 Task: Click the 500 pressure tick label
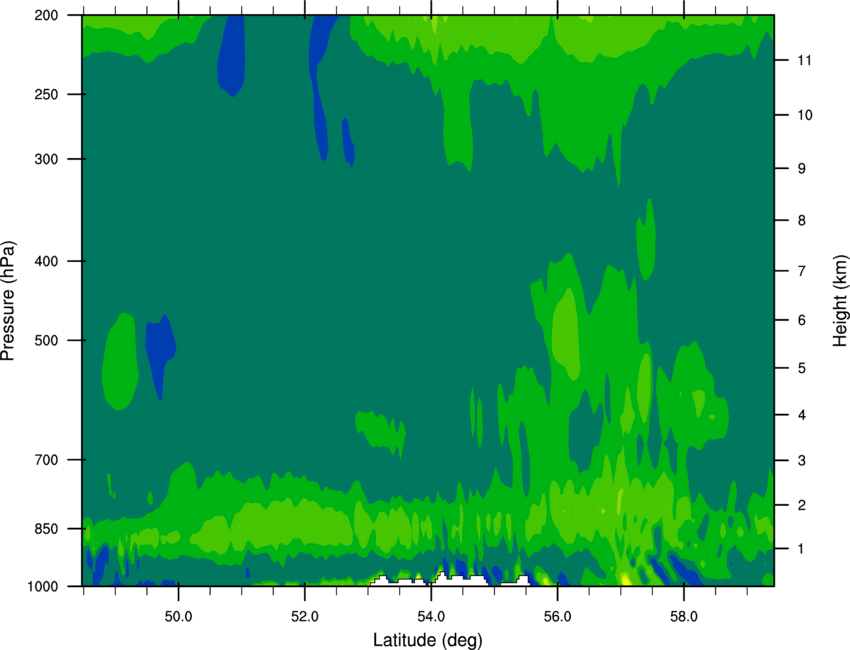(x=46, y=340)
